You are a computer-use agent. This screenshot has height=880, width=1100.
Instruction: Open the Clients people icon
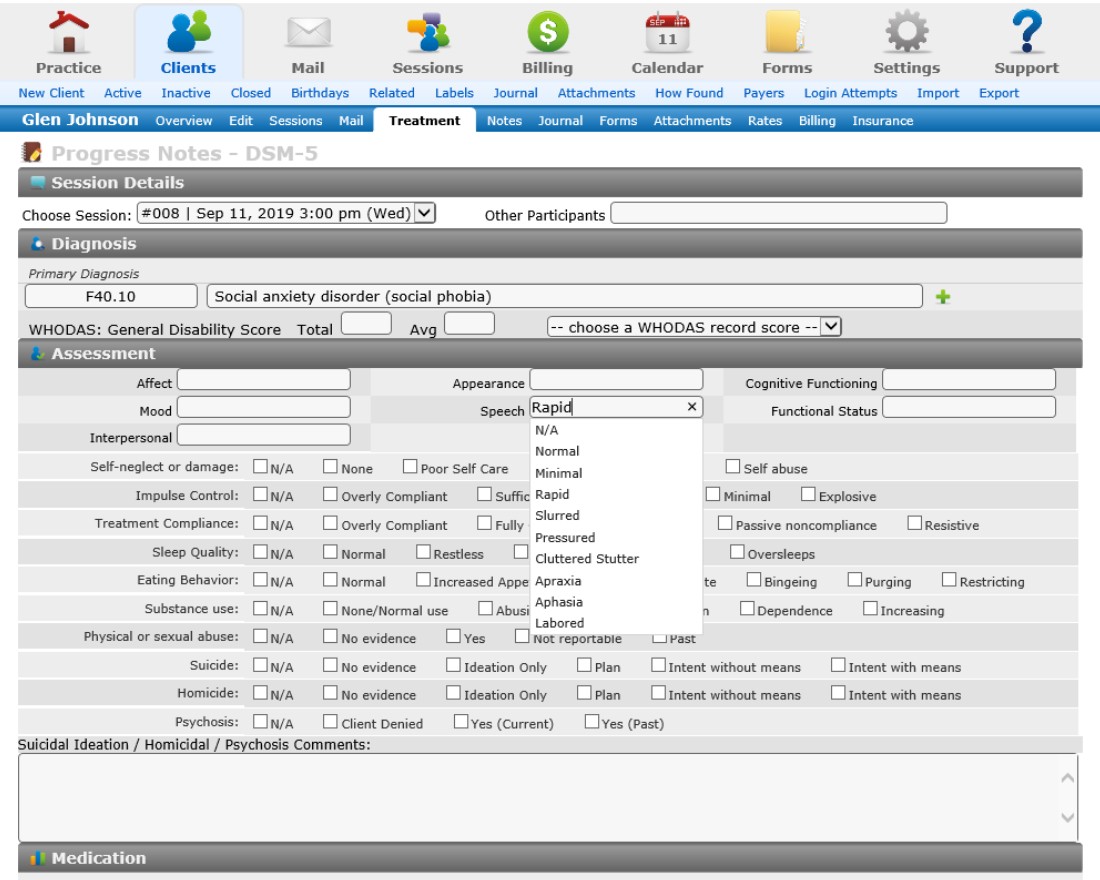[188, 32]
